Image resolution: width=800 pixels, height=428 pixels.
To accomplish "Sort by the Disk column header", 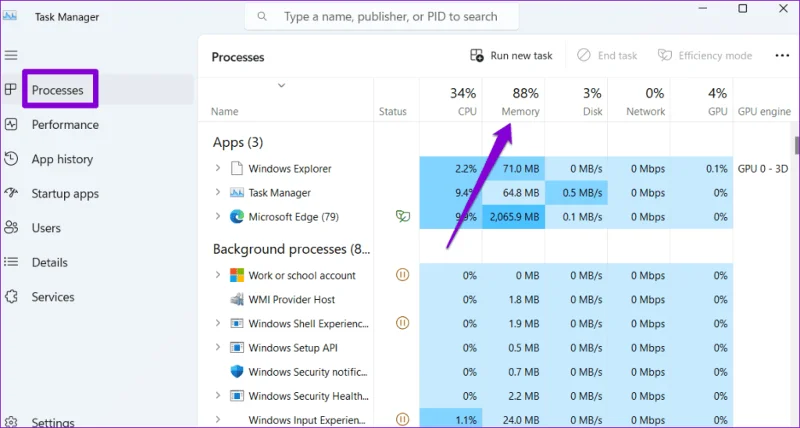I will pos(577,101).
